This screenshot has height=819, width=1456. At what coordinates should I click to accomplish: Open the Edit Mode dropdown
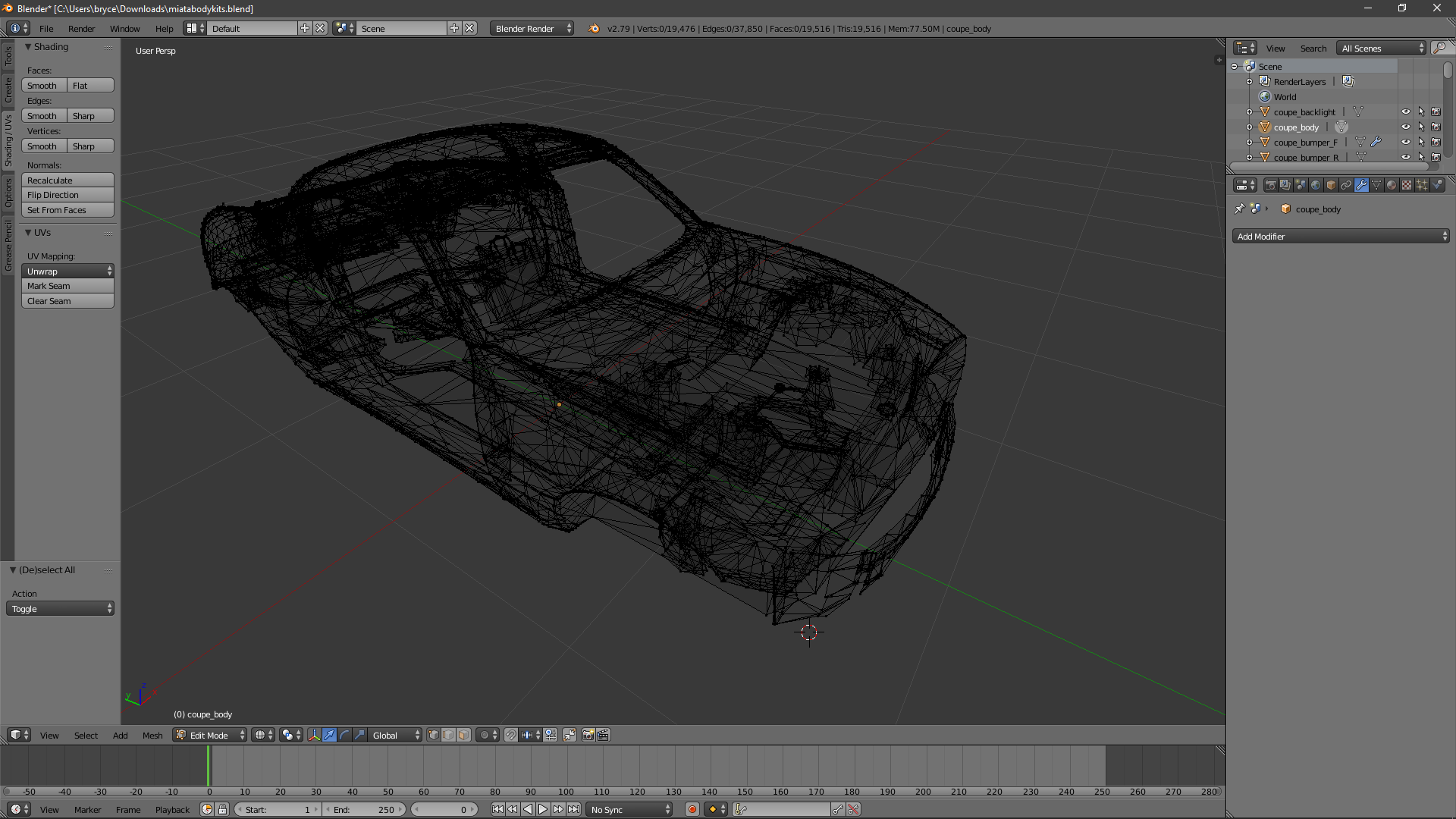tap(210, 735)
